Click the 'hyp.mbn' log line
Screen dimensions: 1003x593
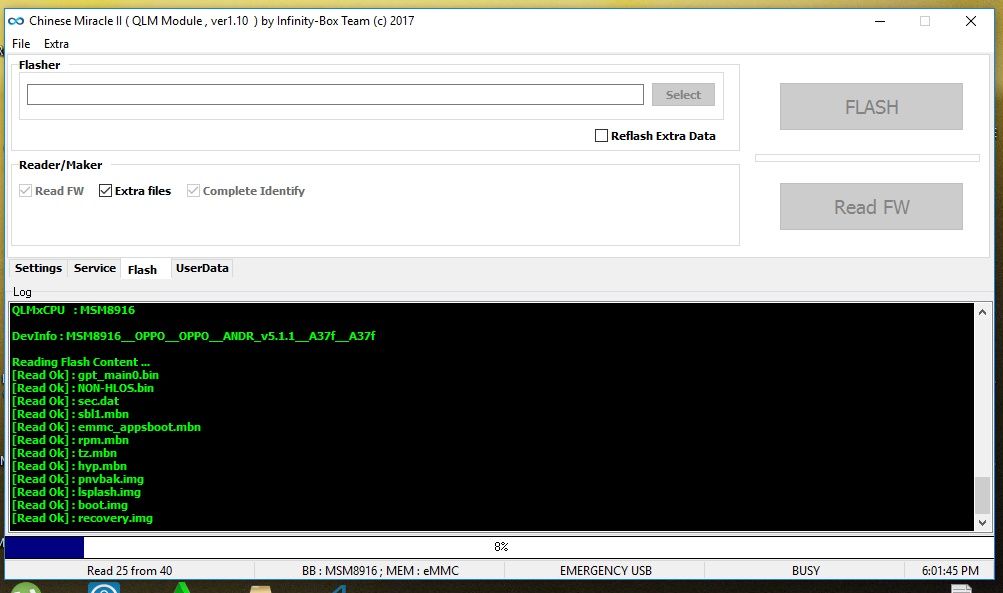tap(69, 466)
